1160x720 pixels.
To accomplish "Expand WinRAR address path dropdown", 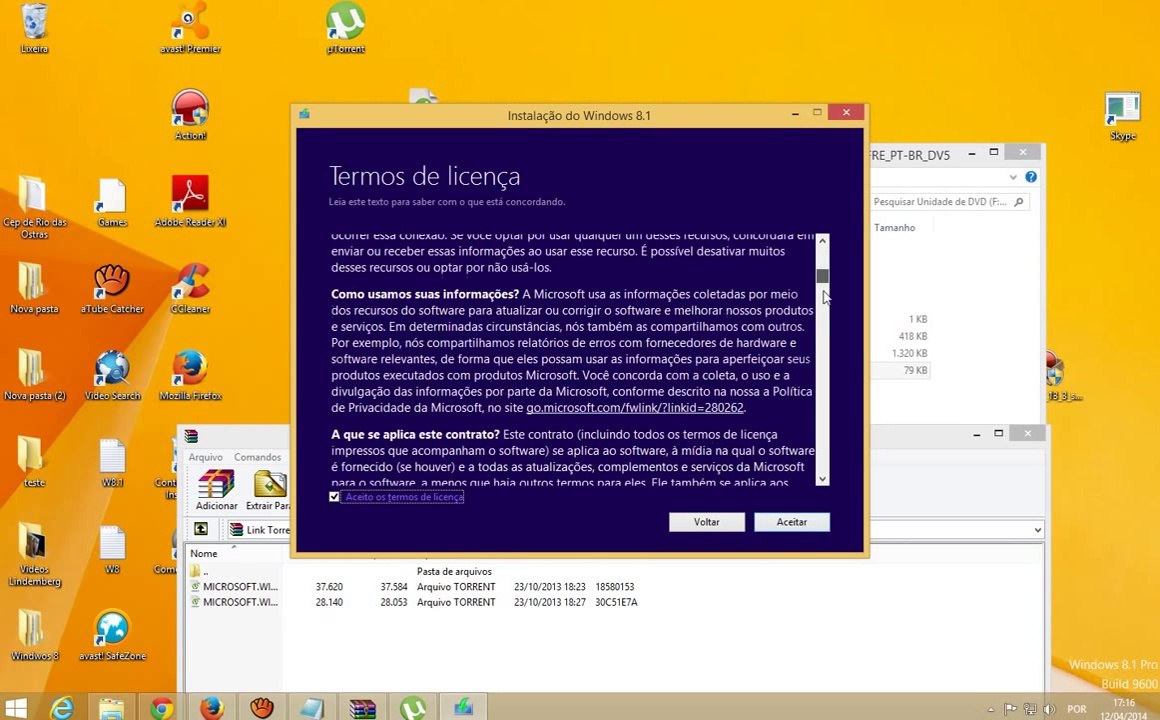I will 1037,530.
